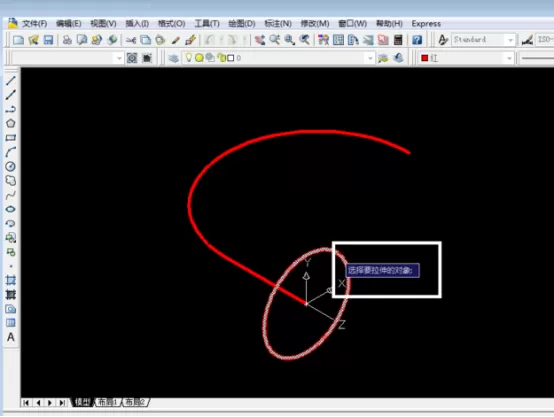The width and height of the screenshot is (554, 417).
Task: Click the Redo arrow
Action: (232, 40)
